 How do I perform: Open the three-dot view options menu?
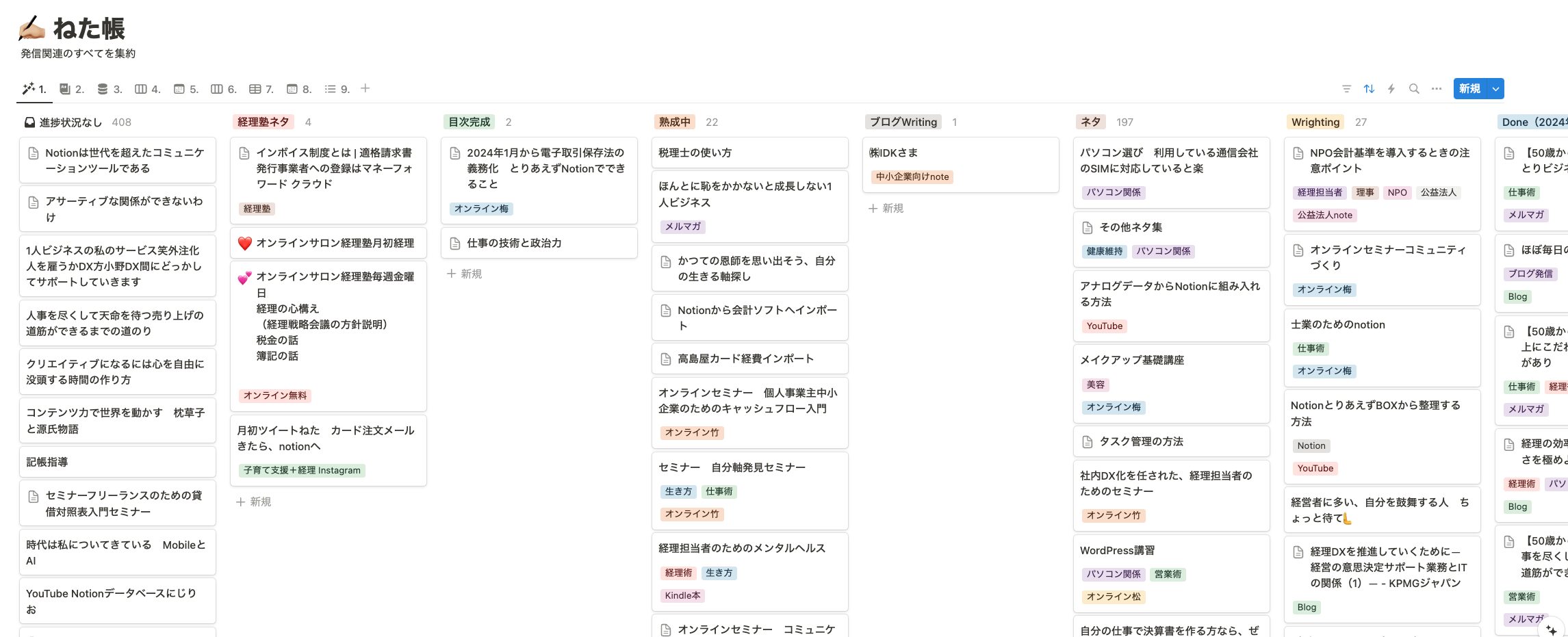coord(1437,89)
